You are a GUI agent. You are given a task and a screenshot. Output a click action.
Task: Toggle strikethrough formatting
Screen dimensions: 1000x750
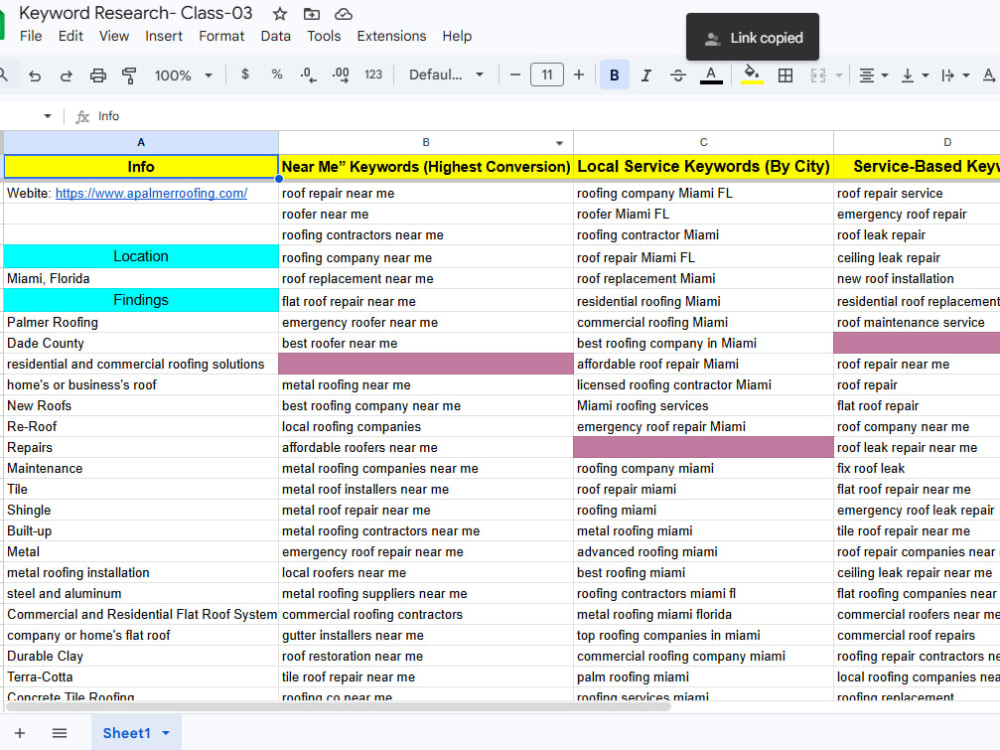[x=678, y=75]
